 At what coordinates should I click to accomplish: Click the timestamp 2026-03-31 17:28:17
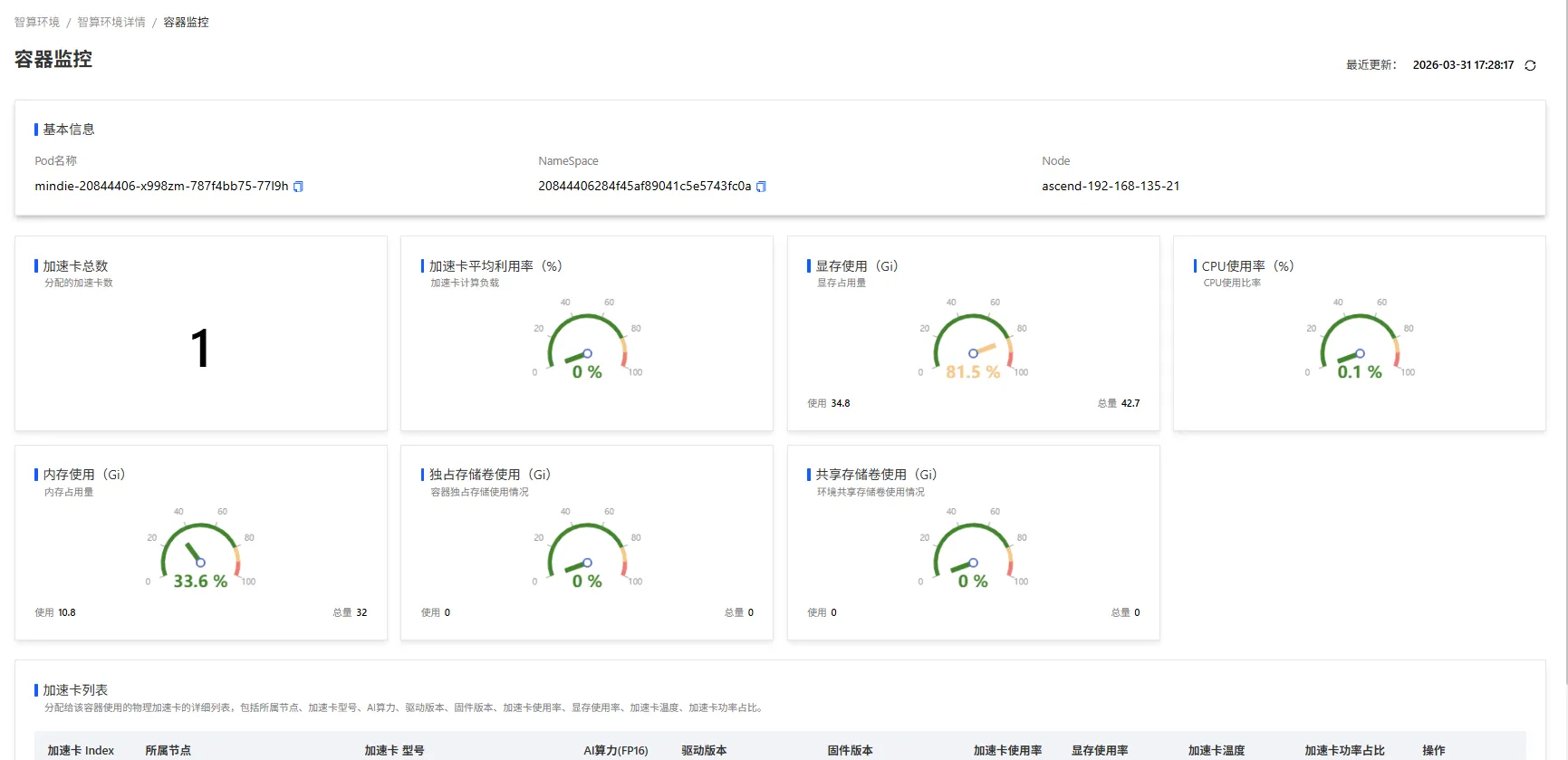(1463, 65)
